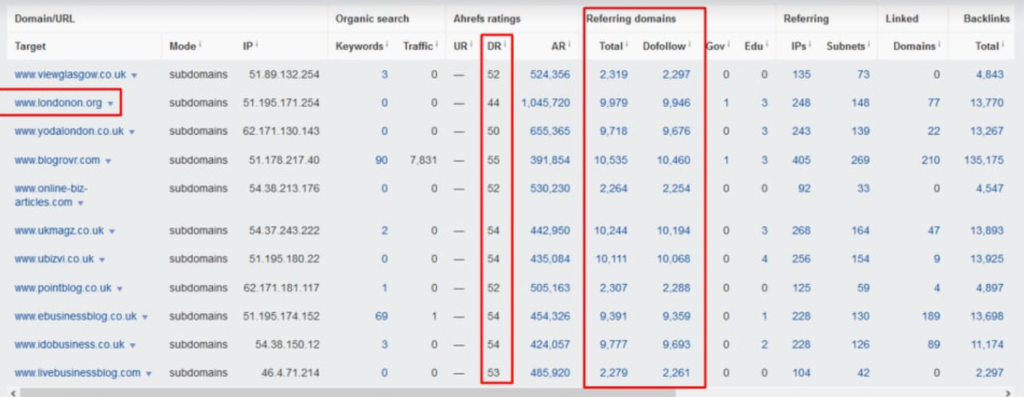
Task: Sort by the Target column header
Action: pos(30,46)
